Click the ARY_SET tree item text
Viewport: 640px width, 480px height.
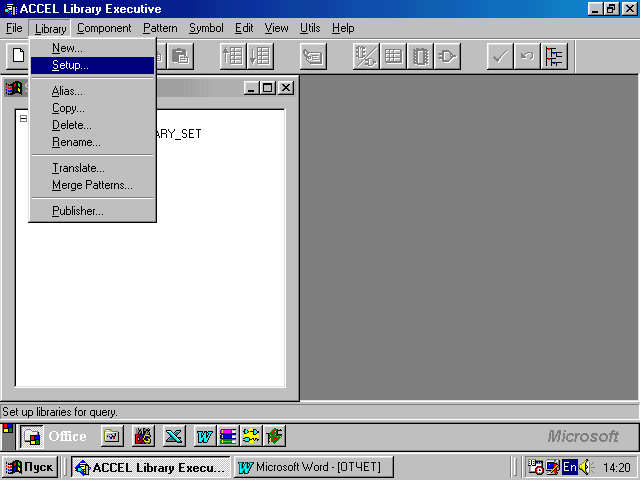[179, 134]
